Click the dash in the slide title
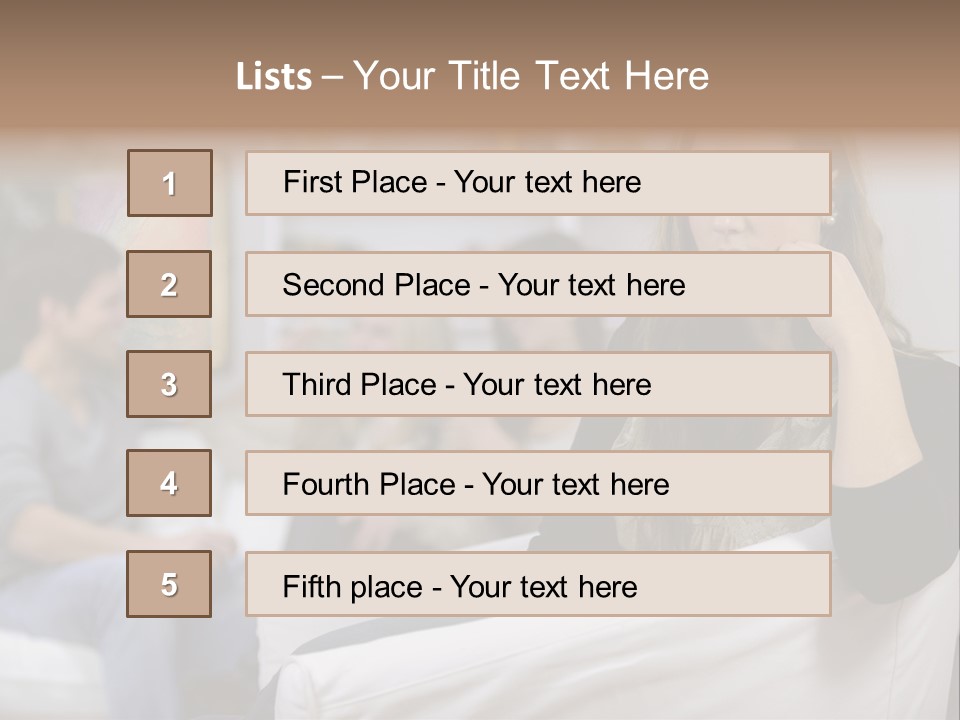Screen dimensions: 960x720 332,77
